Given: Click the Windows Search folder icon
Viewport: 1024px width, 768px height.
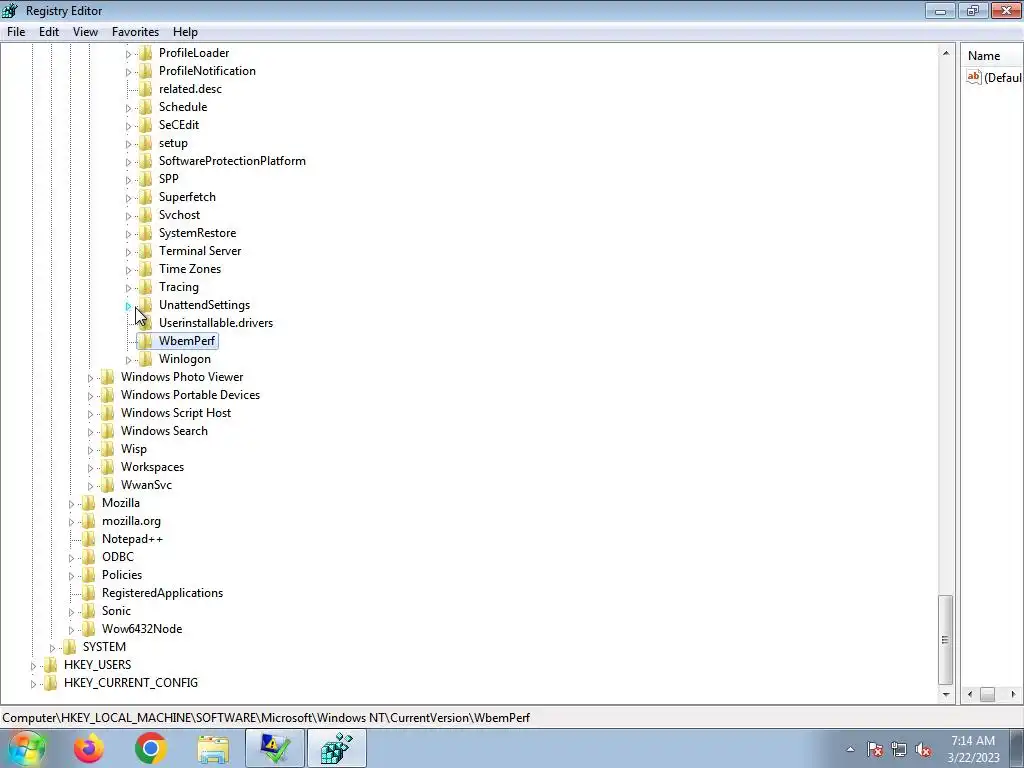Looking at the screenshot, I should [108, 431].
